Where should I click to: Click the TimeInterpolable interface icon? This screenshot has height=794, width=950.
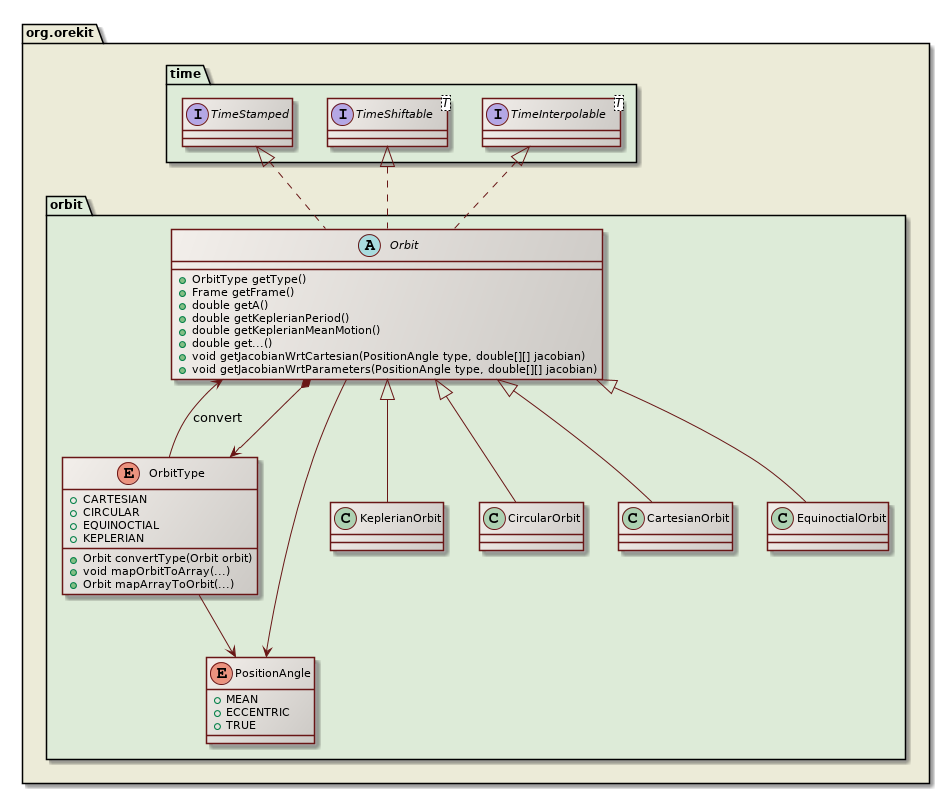click(x=497, y=114)
